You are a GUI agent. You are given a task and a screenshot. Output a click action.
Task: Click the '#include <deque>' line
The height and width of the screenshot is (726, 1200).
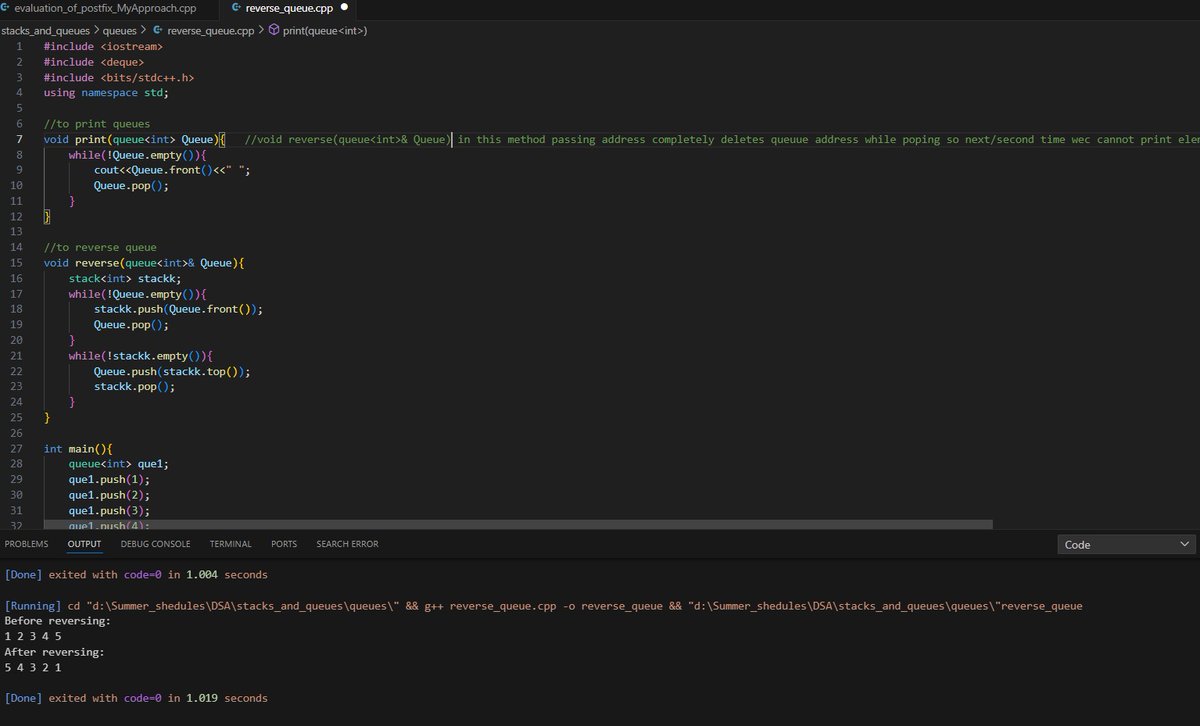[94, 62]
